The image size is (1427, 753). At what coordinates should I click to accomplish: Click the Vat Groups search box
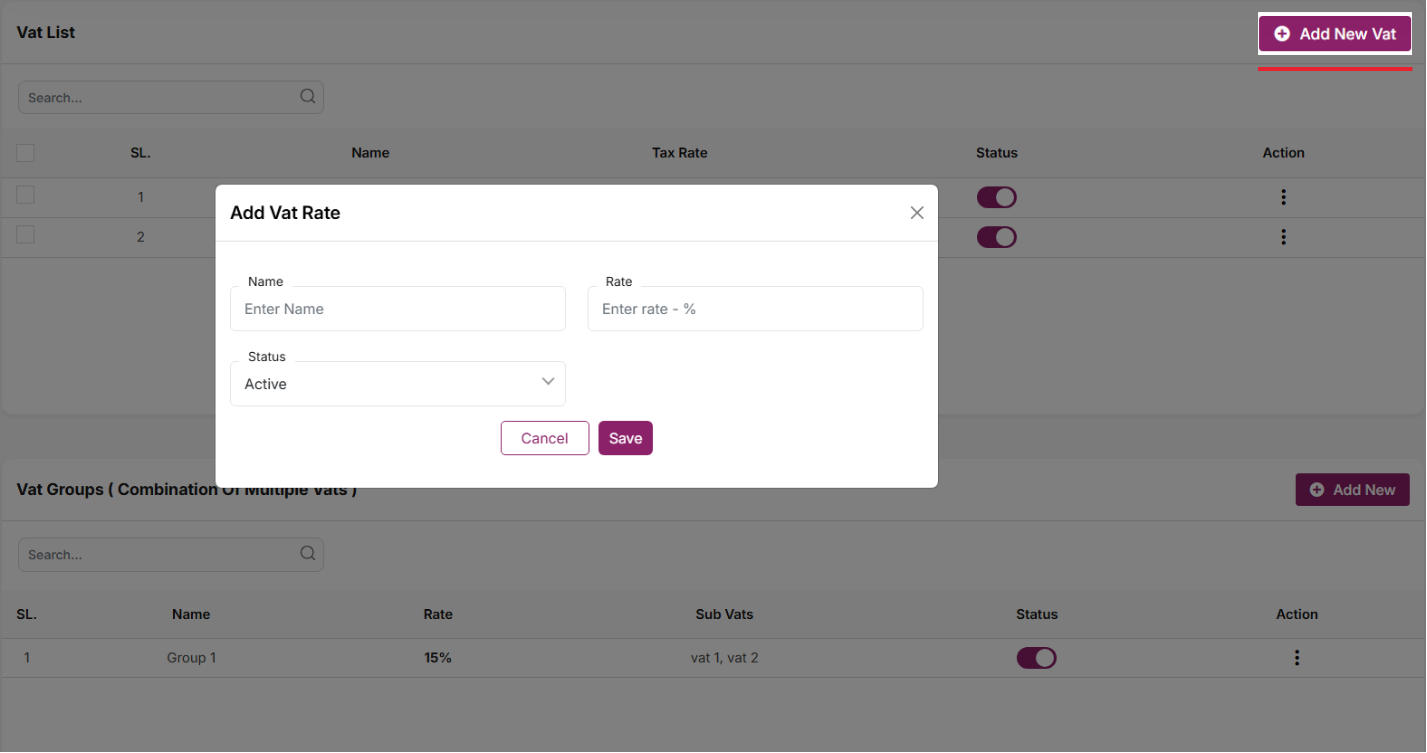[x=160, y=555]
